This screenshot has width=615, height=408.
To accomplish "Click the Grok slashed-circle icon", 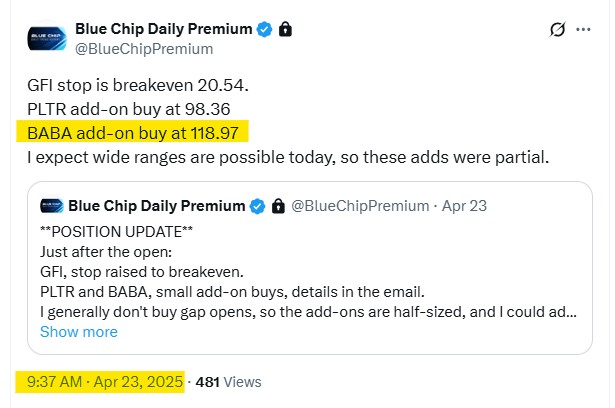I will [557, 29].
